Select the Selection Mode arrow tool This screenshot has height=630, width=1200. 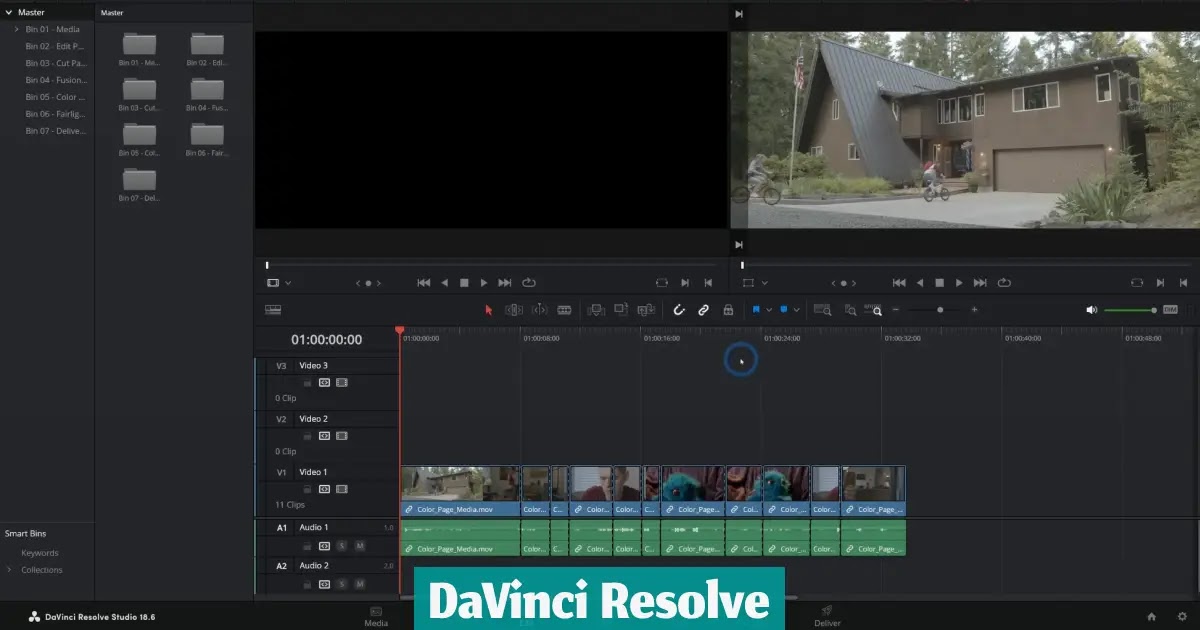coord(489,310)
